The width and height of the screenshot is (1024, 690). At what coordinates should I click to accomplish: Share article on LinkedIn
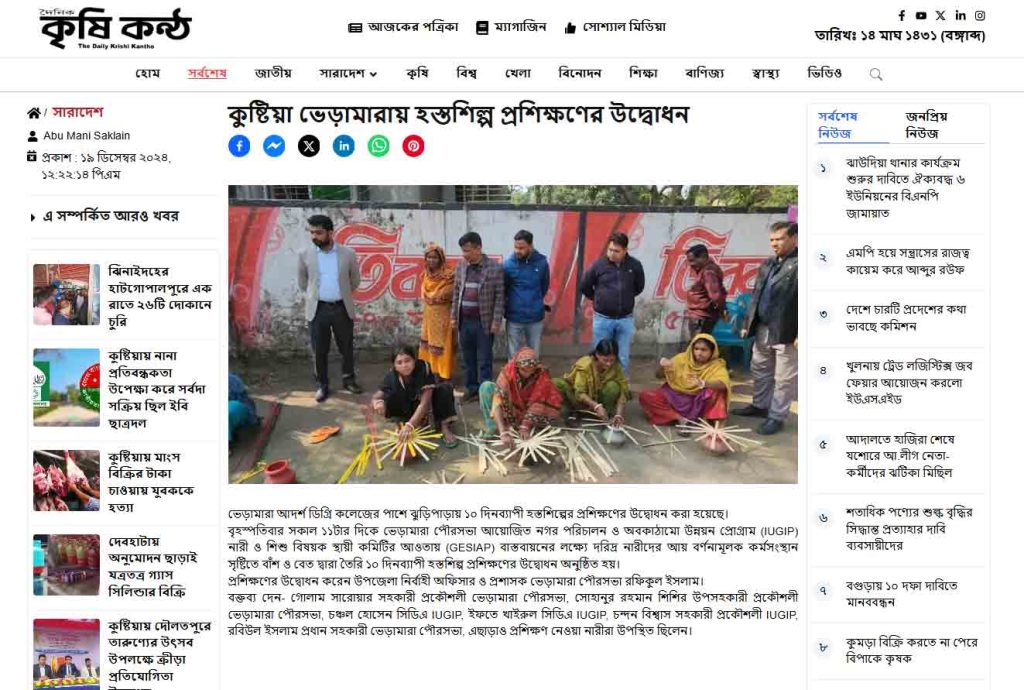(x=344, y=146)
